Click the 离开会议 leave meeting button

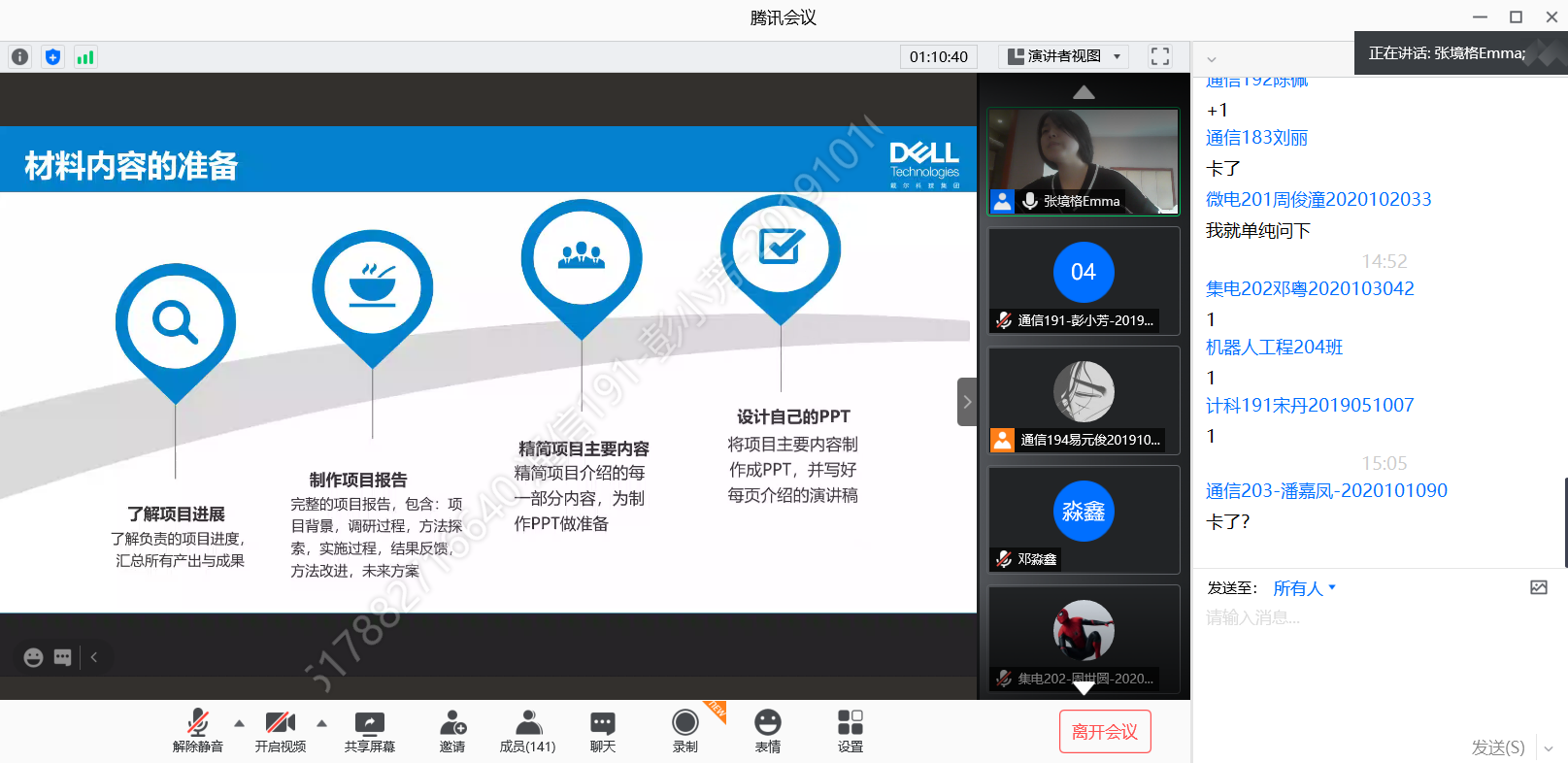pos(1104,731)
